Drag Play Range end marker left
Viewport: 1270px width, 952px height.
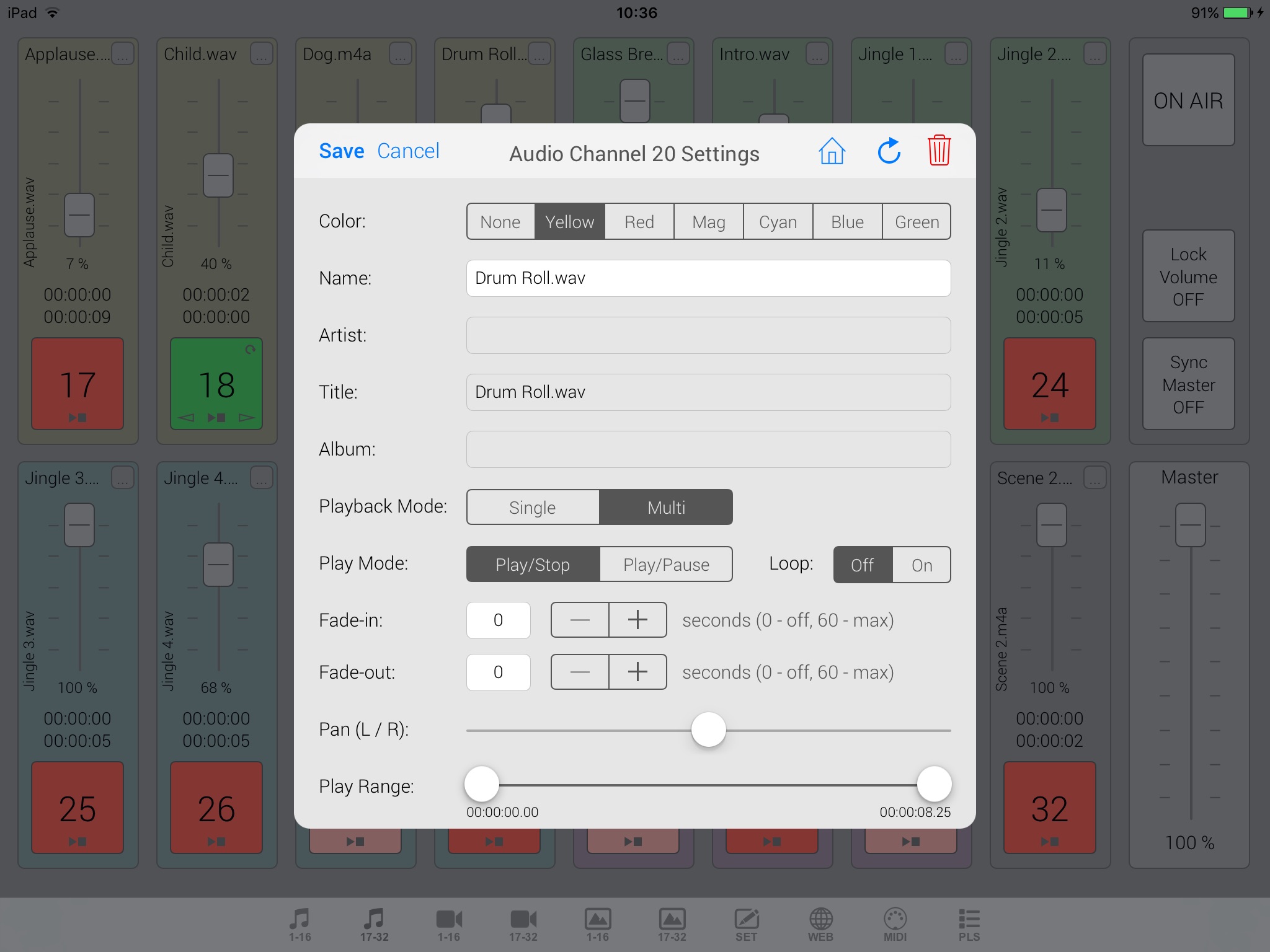click(929, 785)
